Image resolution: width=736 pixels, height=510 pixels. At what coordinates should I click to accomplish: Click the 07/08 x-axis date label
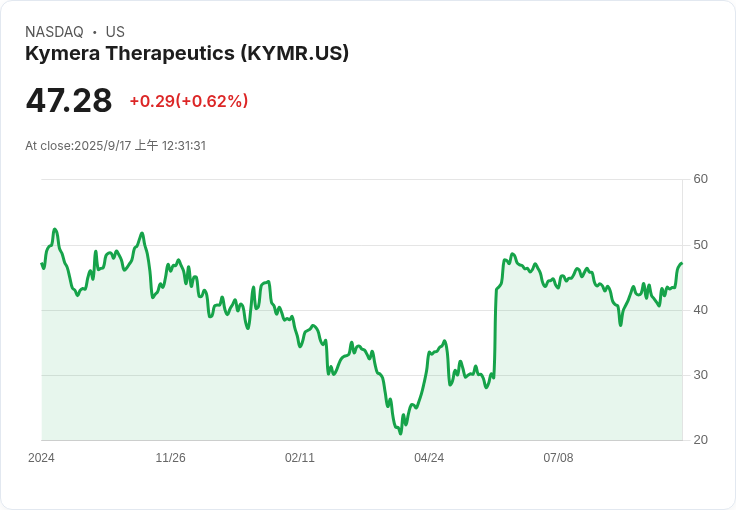click(x=558, y=458)
